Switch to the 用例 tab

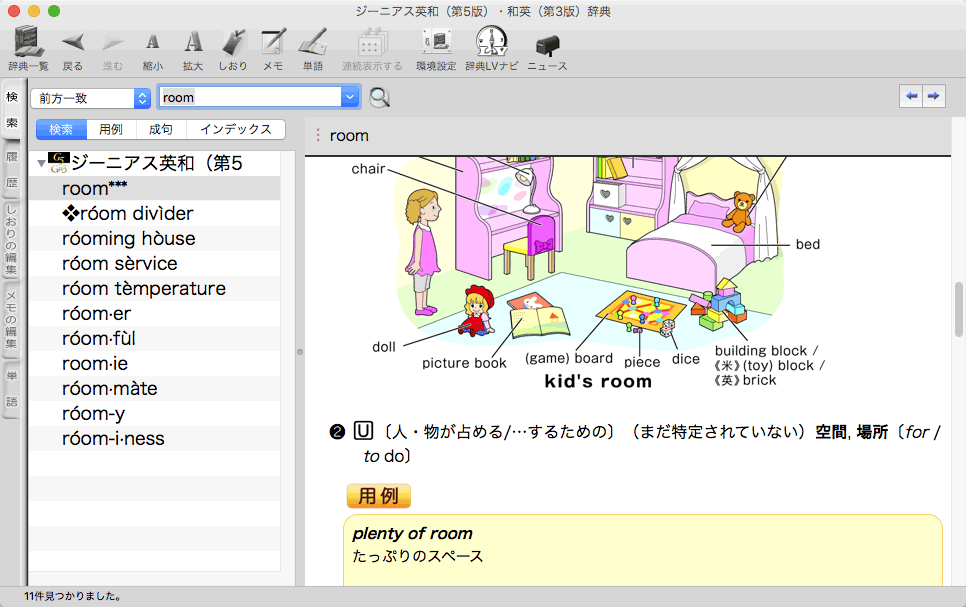(111, 129)
